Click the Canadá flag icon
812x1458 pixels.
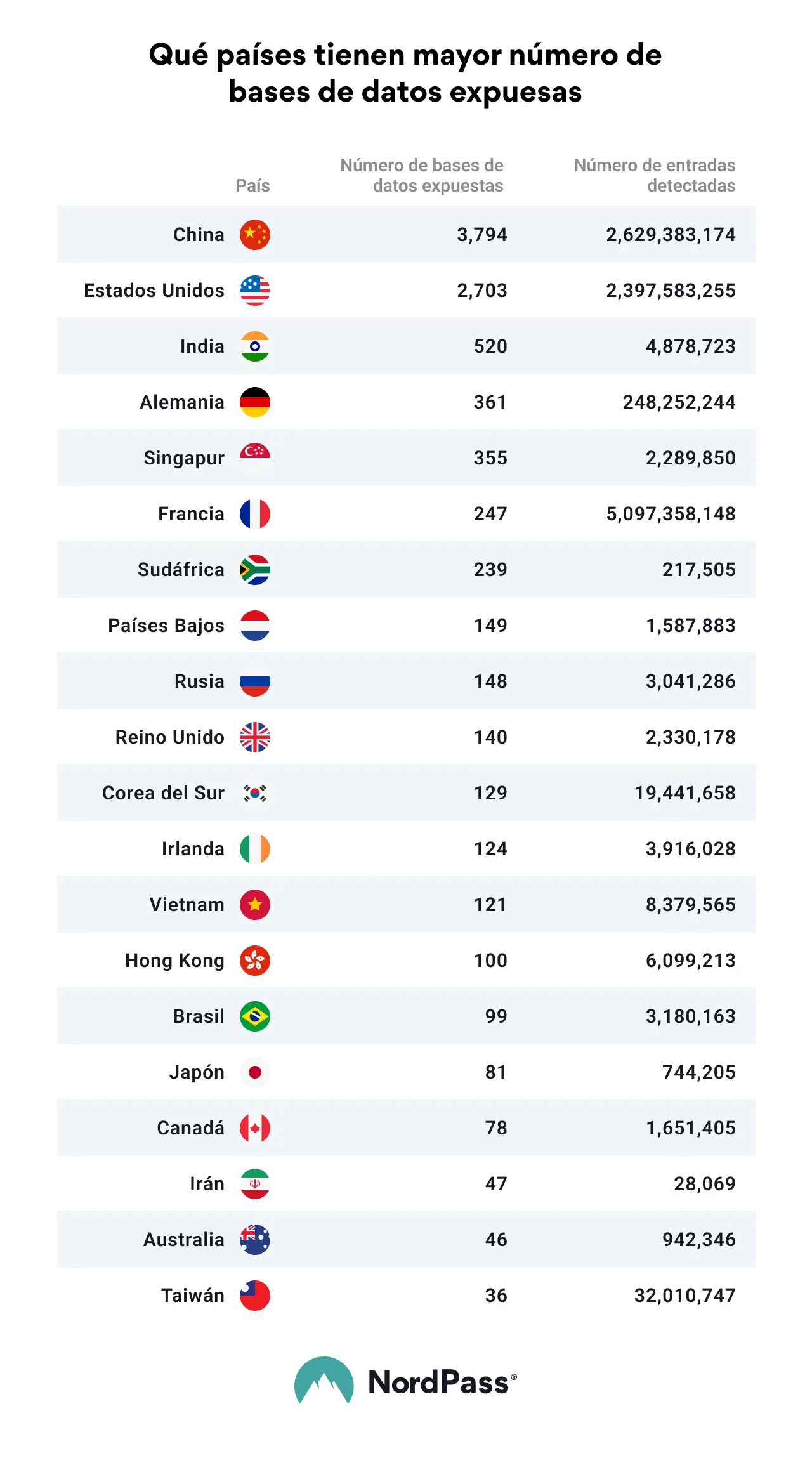255,1128
